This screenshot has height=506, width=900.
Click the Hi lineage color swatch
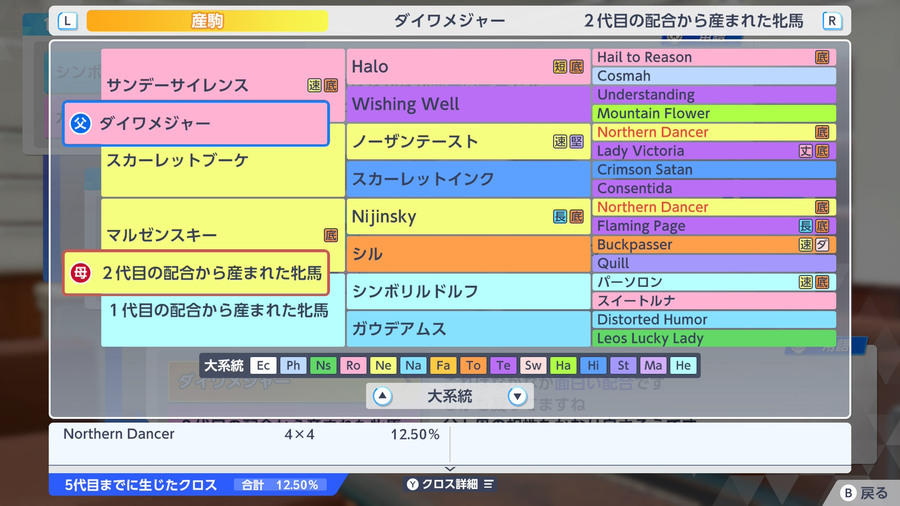pos(593,365)
